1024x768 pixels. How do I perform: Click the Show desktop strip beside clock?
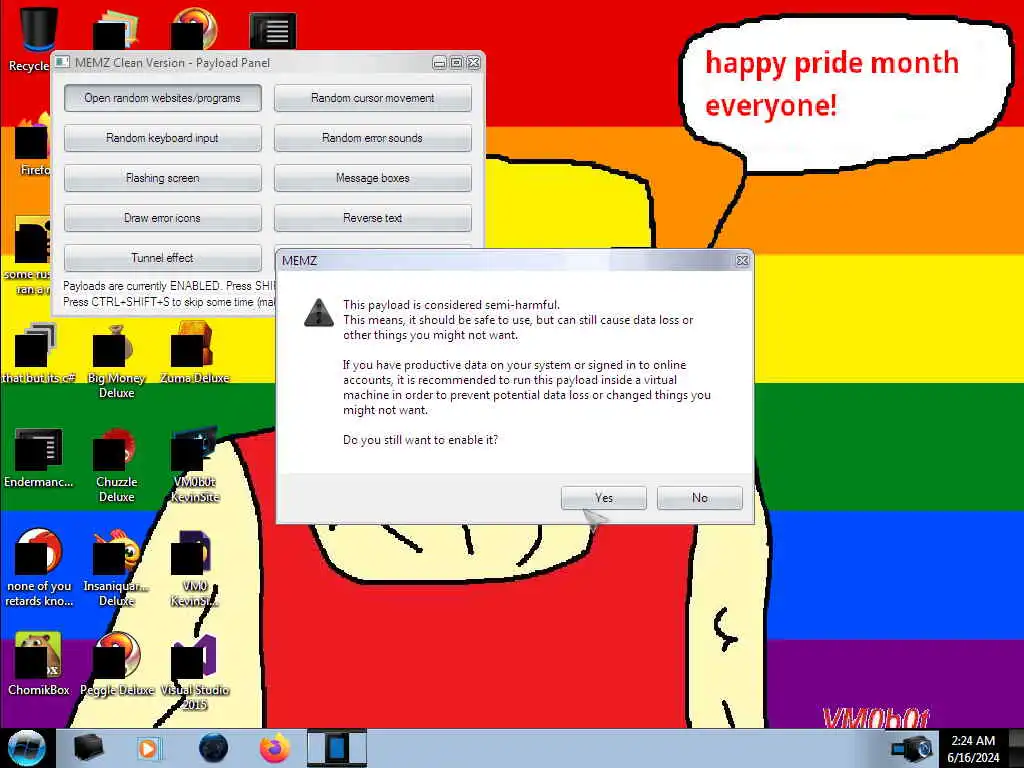point(1016,748)
